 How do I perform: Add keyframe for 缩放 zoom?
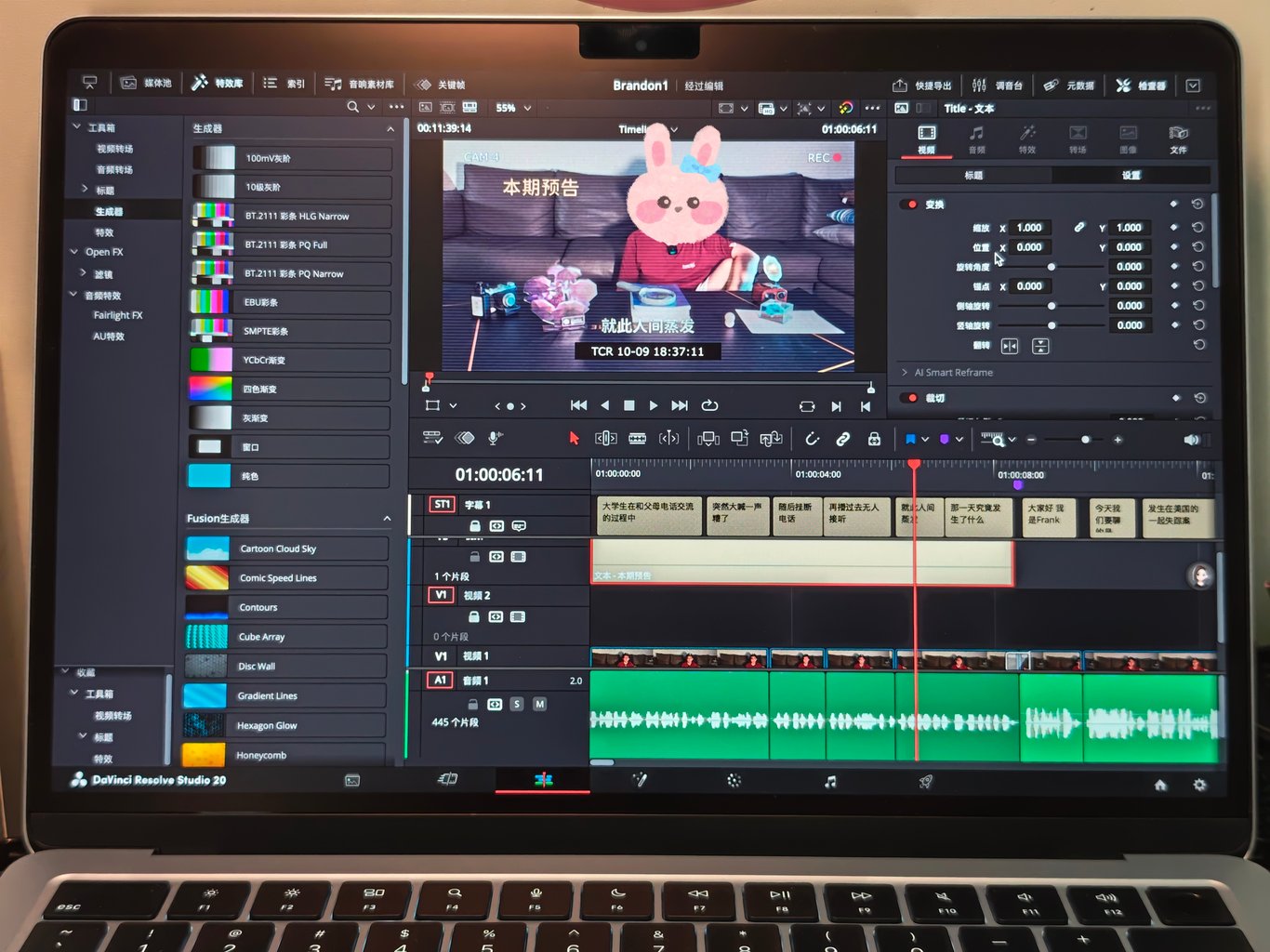pyautogui.click(x=1174, y=227)
